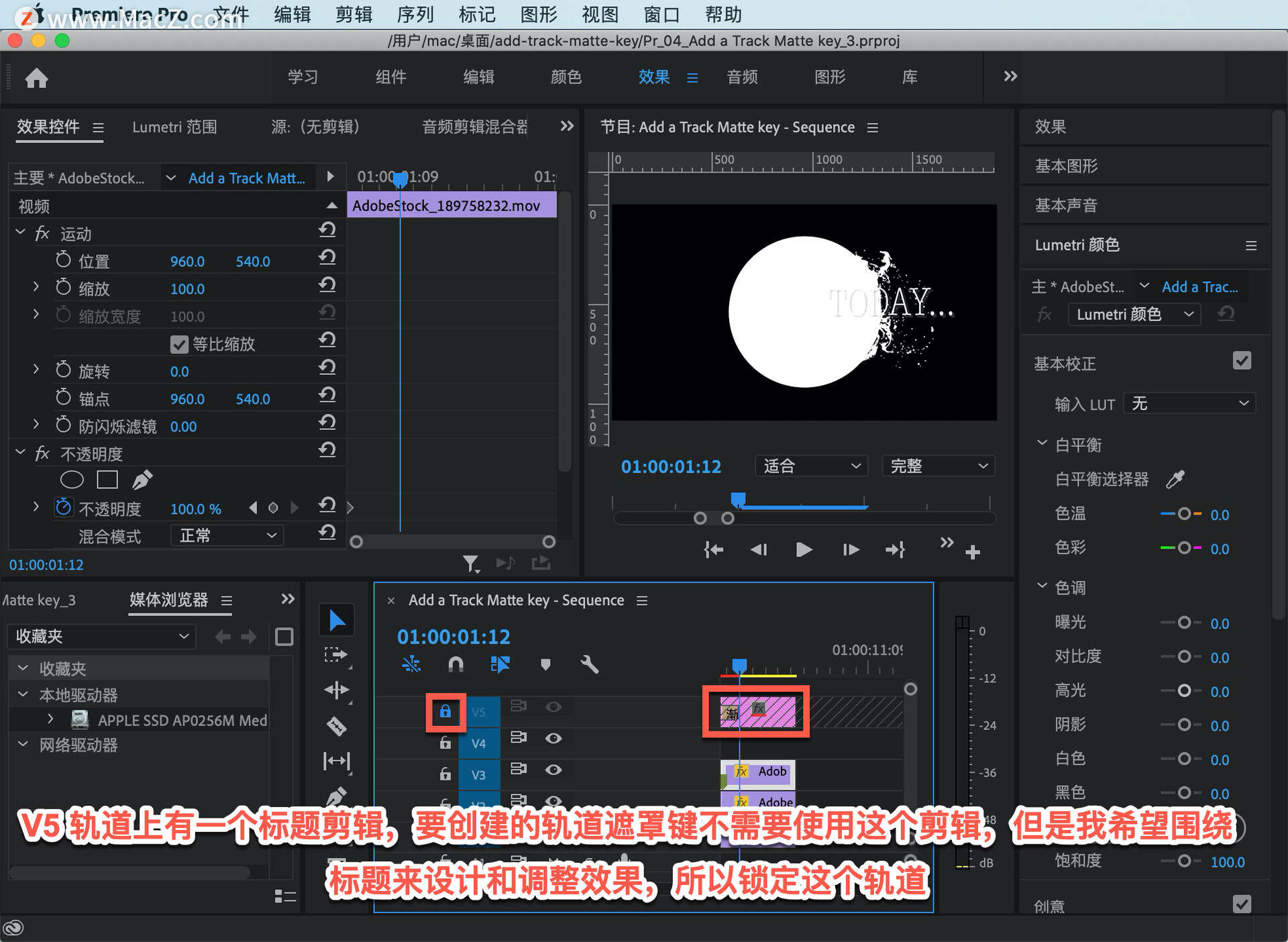Toggle animation stopwatch for Anchor Point
This screenshot has width=1288, height=942.
63,397
